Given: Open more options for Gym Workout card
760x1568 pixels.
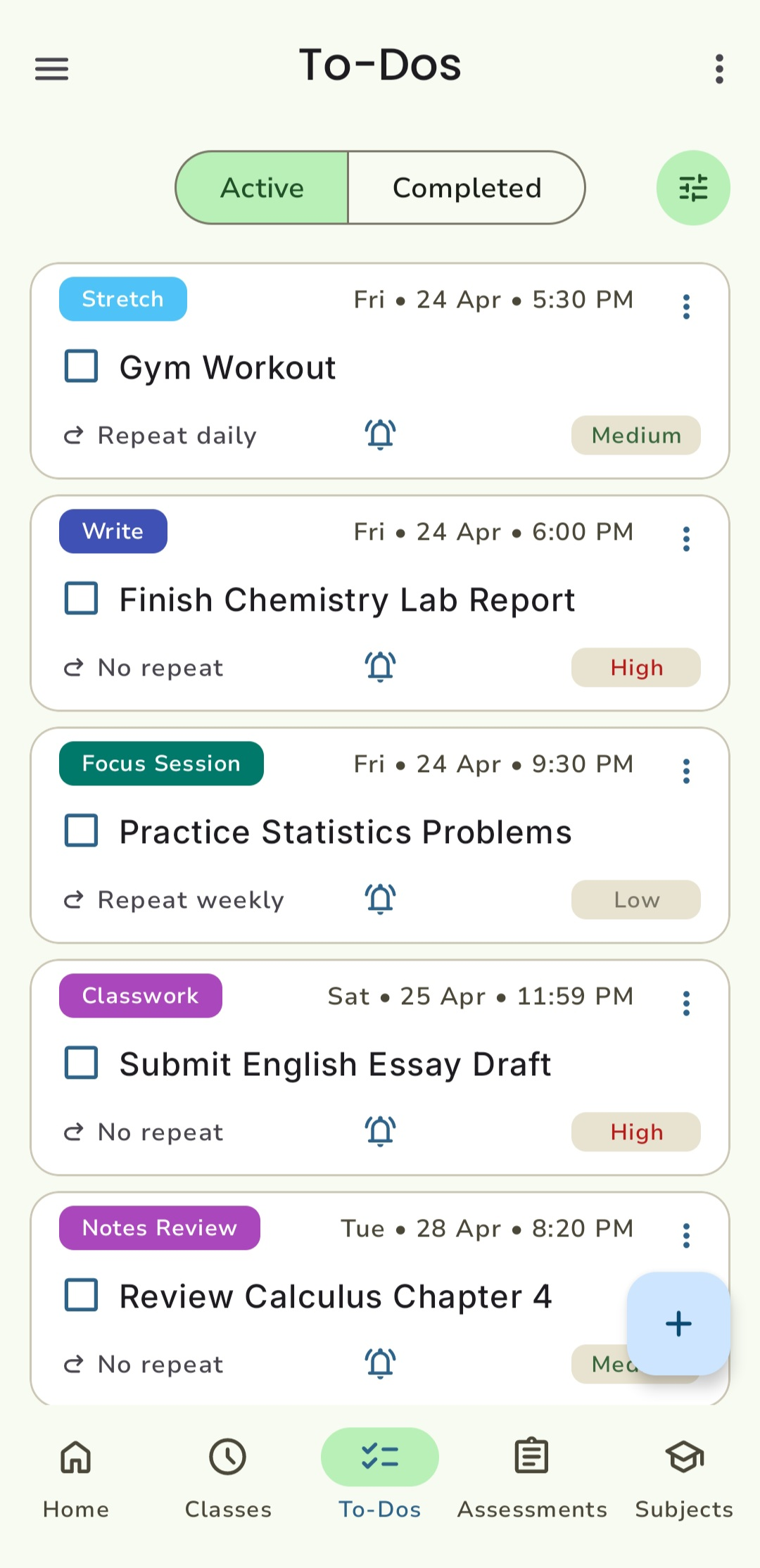Looking at the screenshot, I should click(686, 307).
